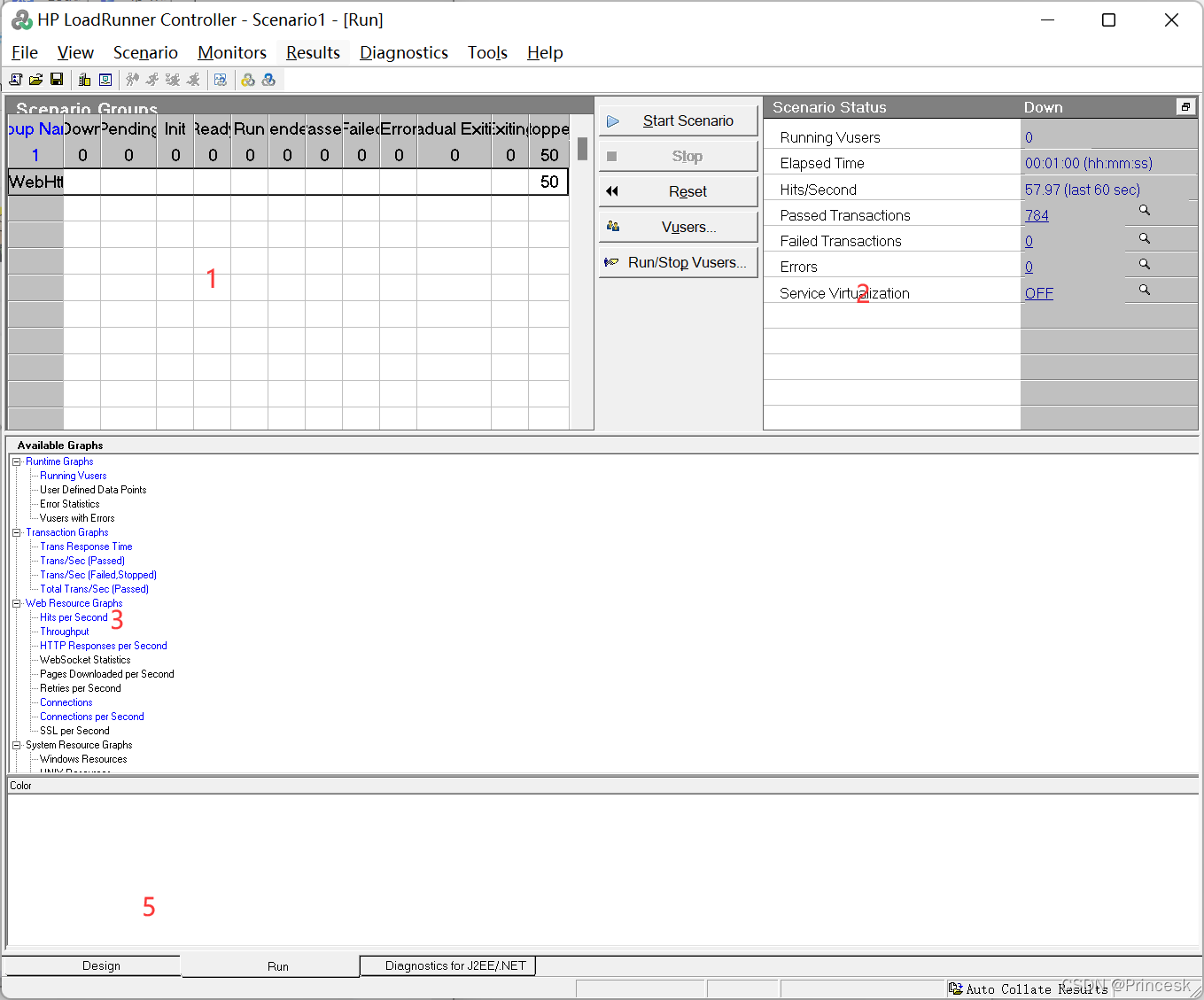This screenshot has width=1204, height=1000.
Task: Click magnifier beside Service Virtualization
Action: (x=1145, y=290)
